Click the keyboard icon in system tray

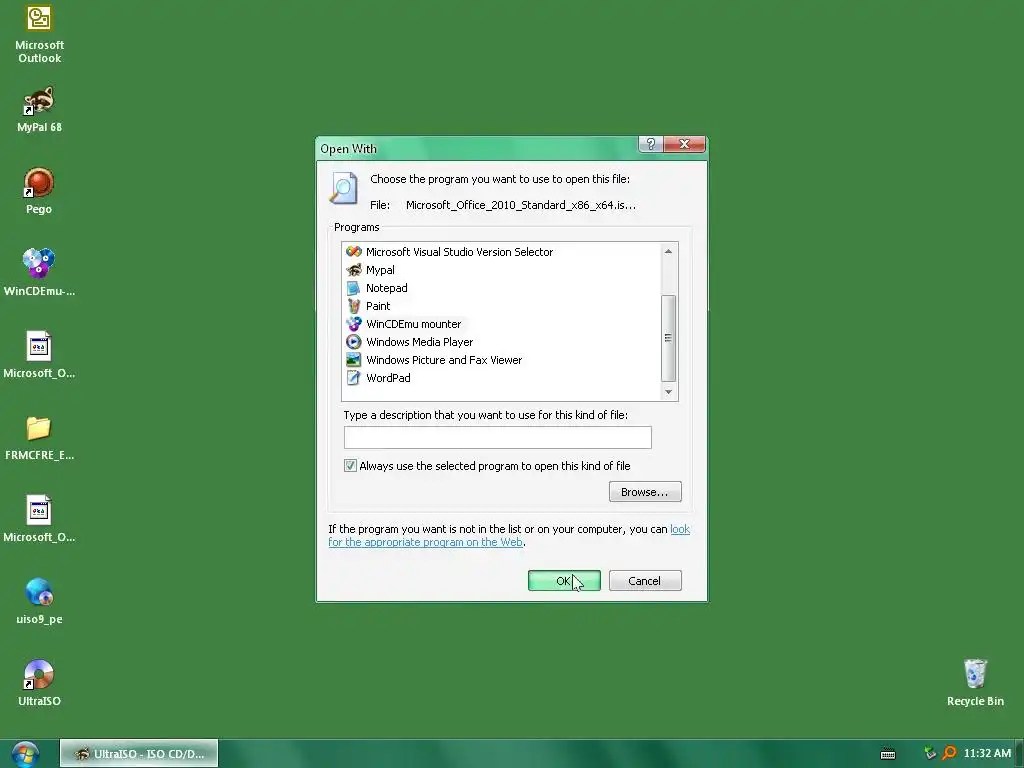click(888, 754)
